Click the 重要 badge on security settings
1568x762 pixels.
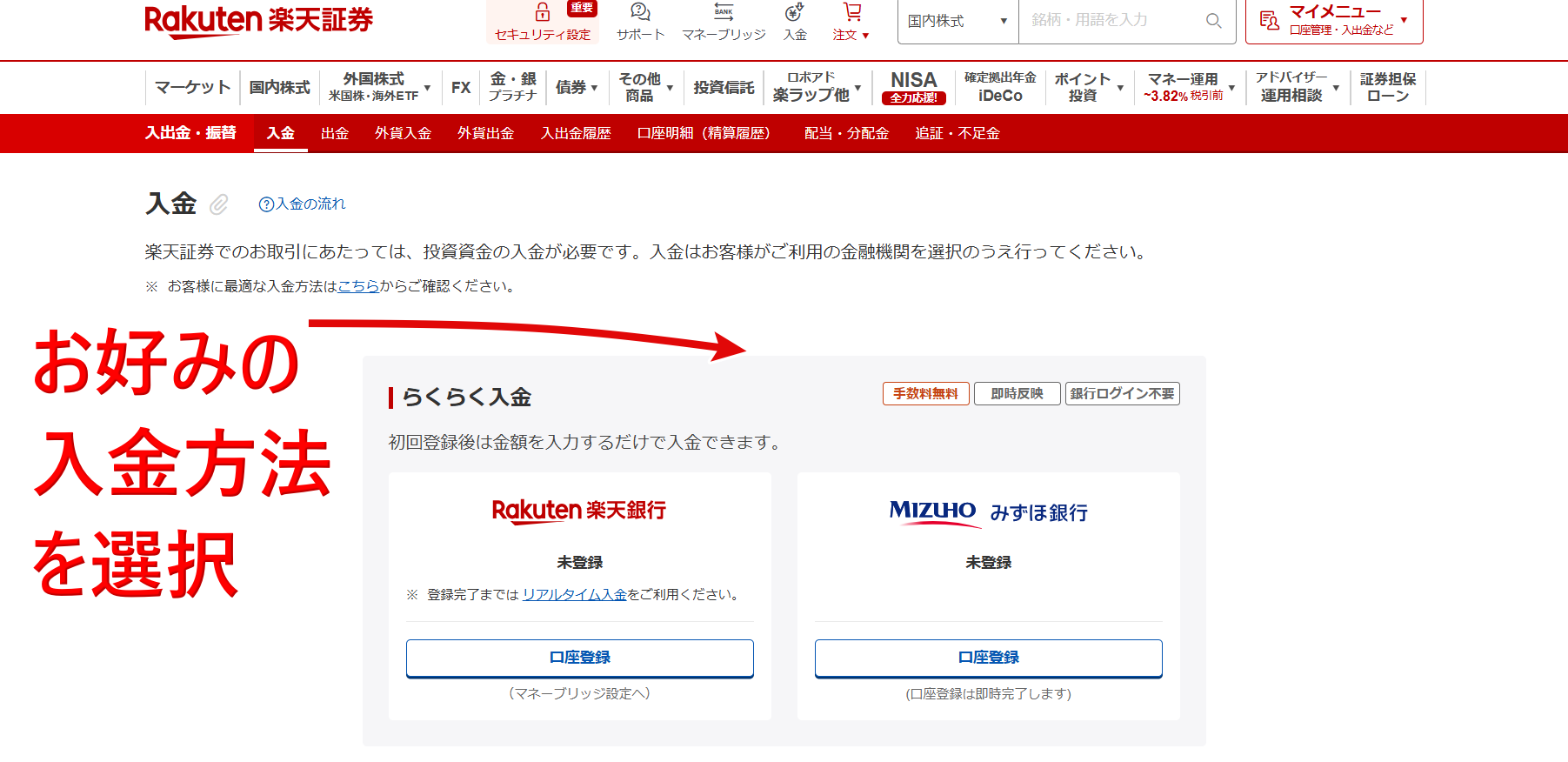click(x=582, y=8)
